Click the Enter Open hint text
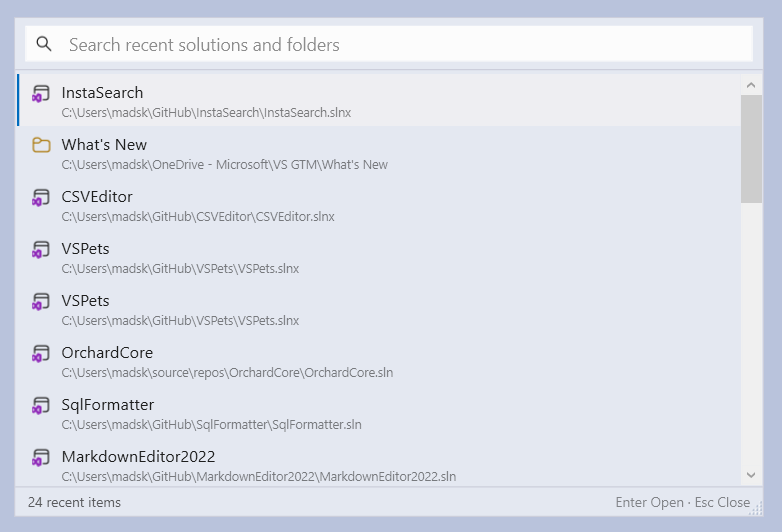Image resolution: width=782 pixels, height=532 pixels. pyautogui.click(x=648, y=502)
